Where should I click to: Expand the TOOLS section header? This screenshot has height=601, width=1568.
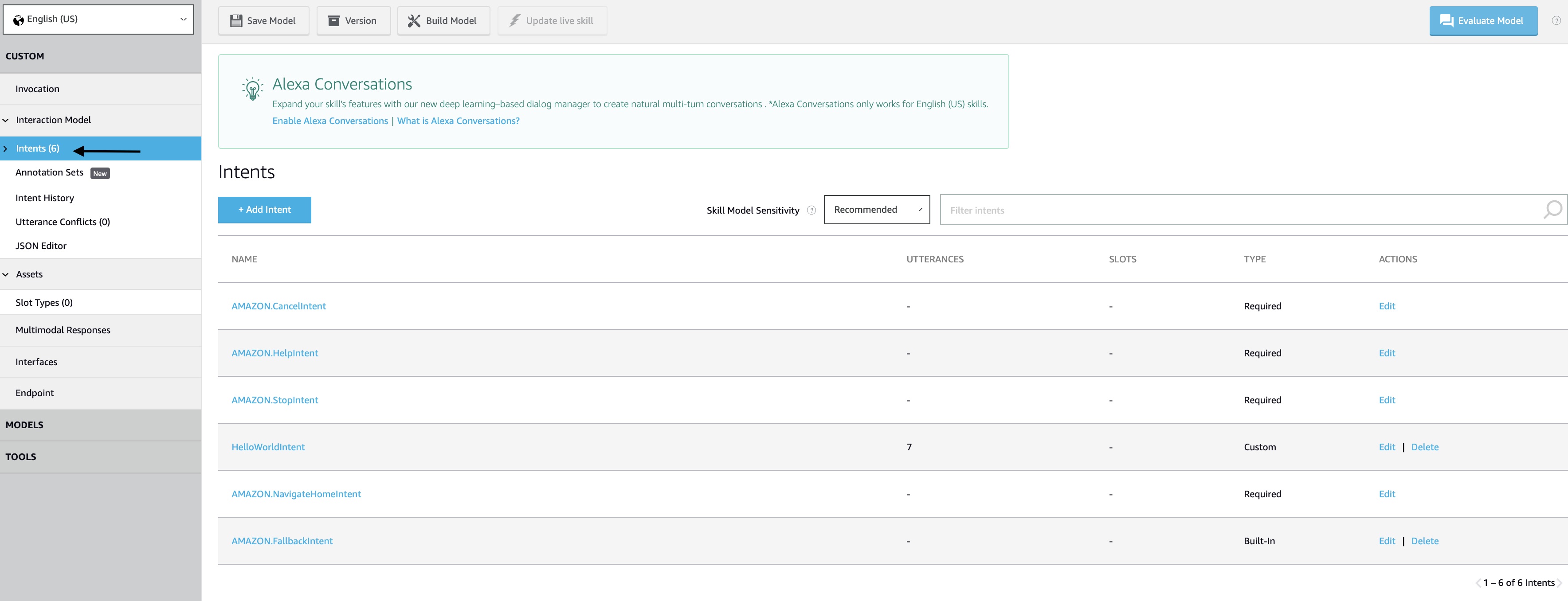click(x=100, y=457)
